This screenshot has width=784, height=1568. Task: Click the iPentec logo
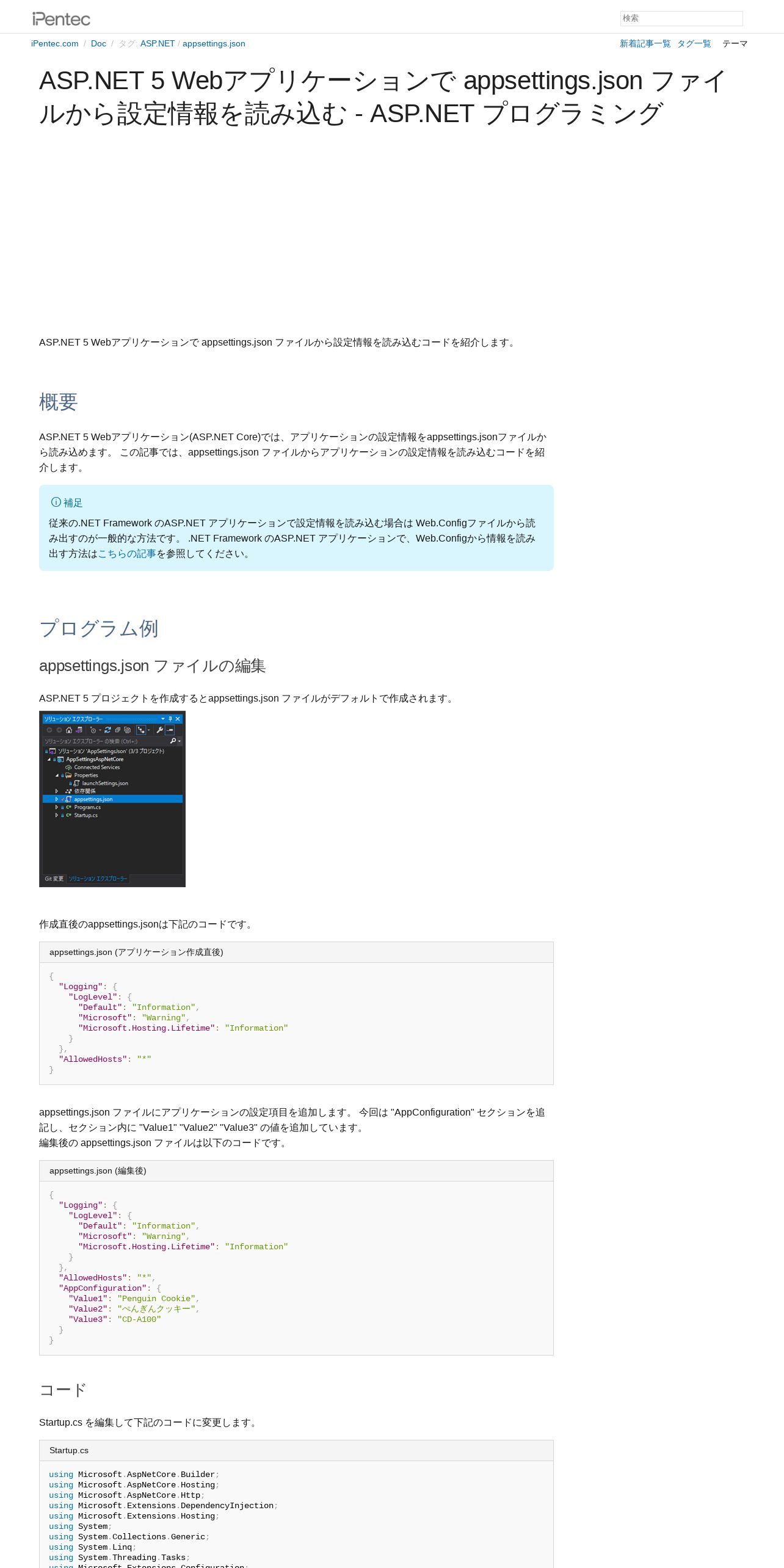[x=61, y=19]
